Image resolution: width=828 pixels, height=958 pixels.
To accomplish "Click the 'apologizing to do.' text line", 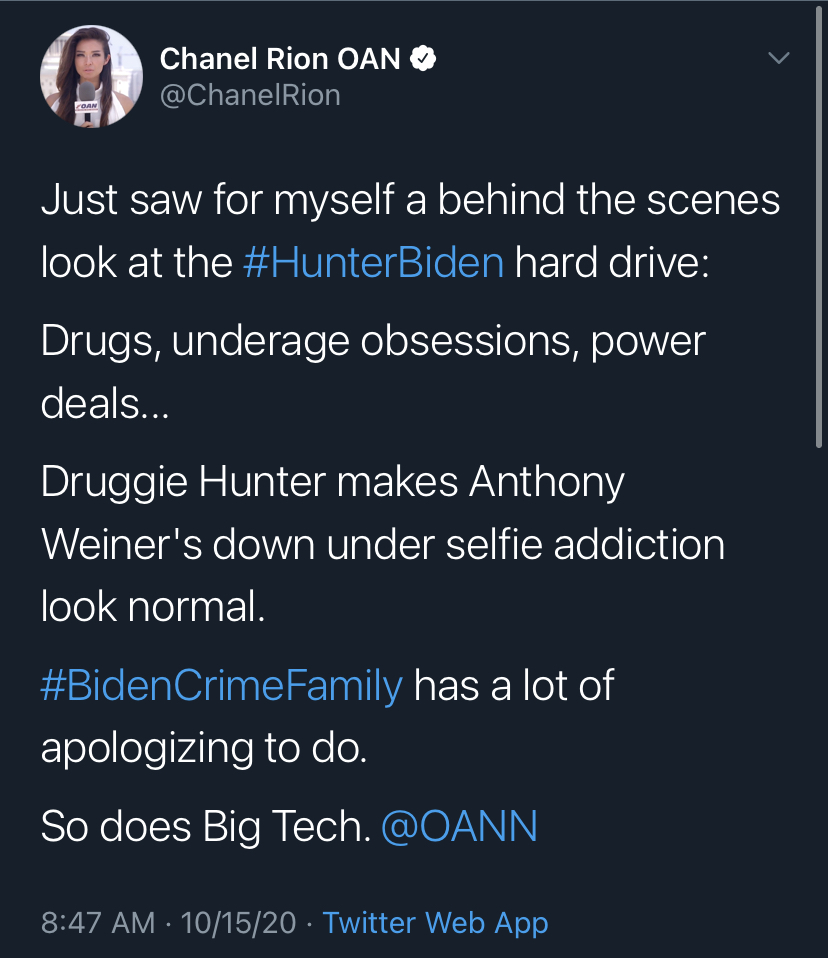I will 204,748.
